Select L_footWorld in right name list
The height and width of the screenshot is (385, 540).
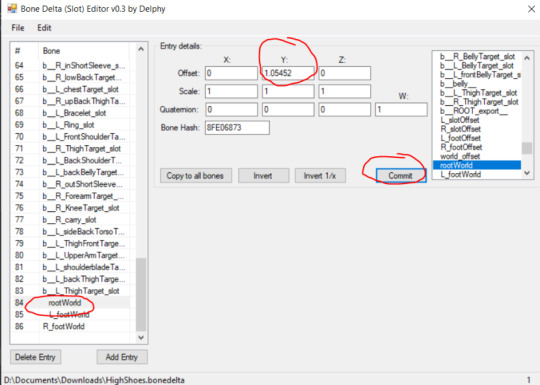click(477, 174)
